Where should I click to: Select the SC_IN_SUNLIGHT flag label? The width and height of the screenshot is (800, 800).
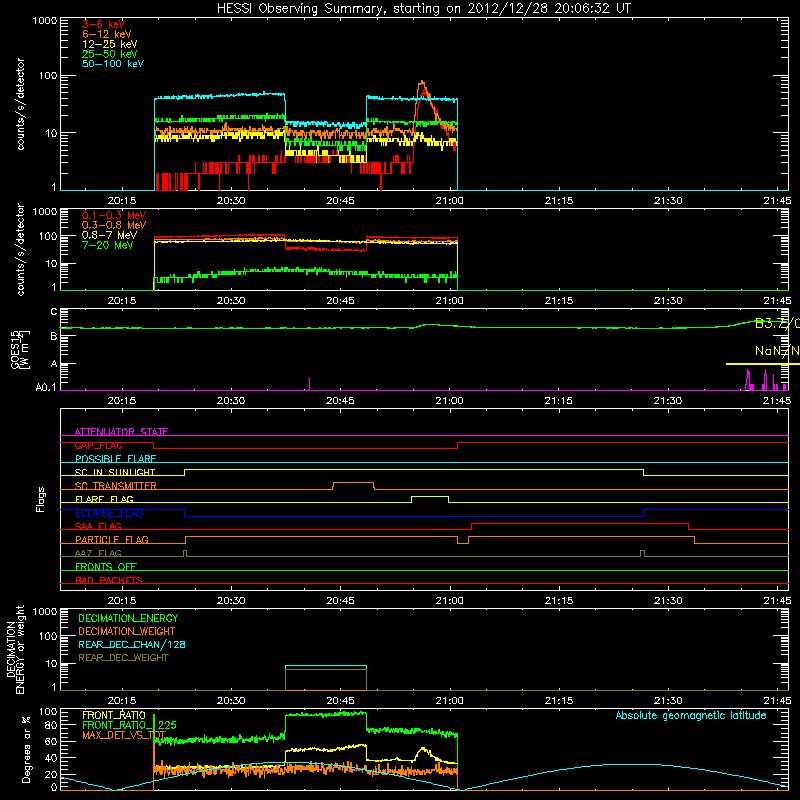coord(115,472)
